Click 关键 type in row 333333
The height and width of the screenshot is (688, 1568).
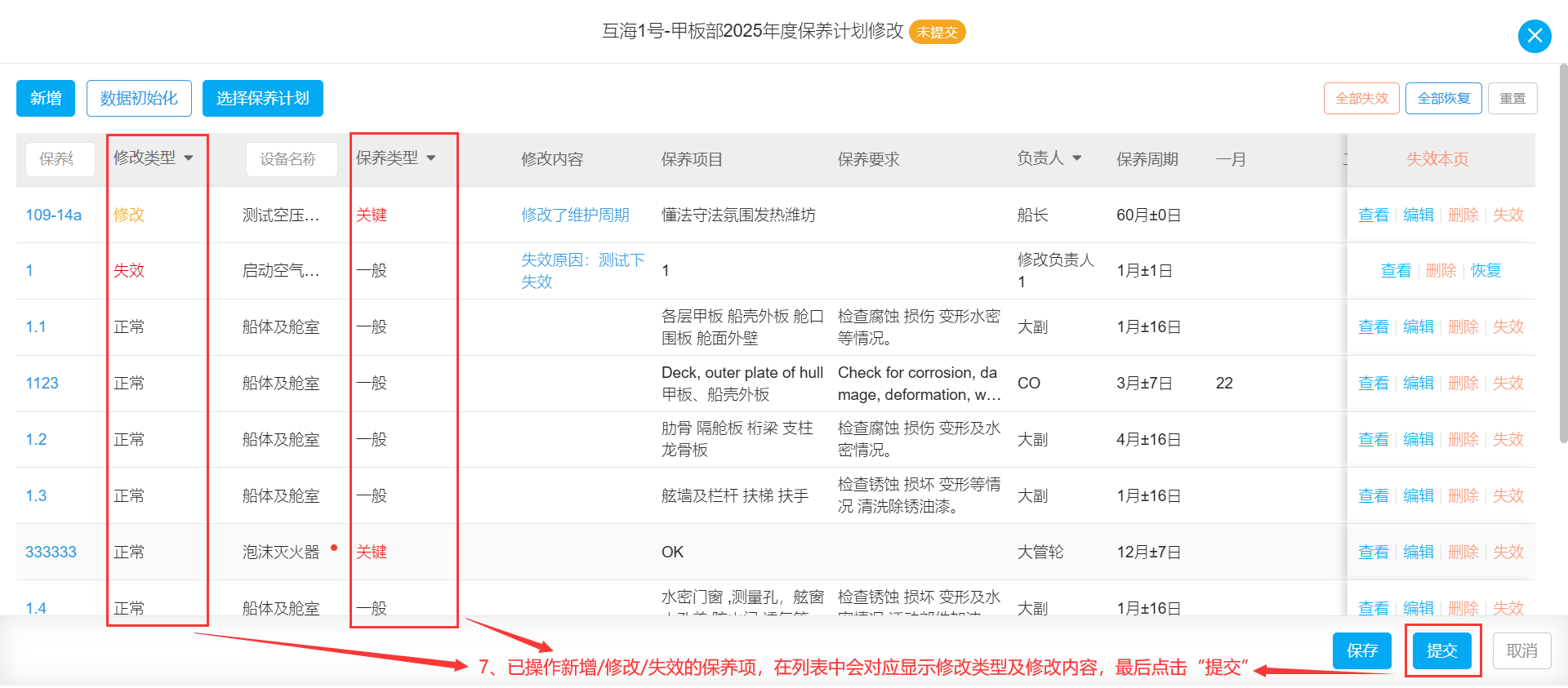(x=372, y=552)
